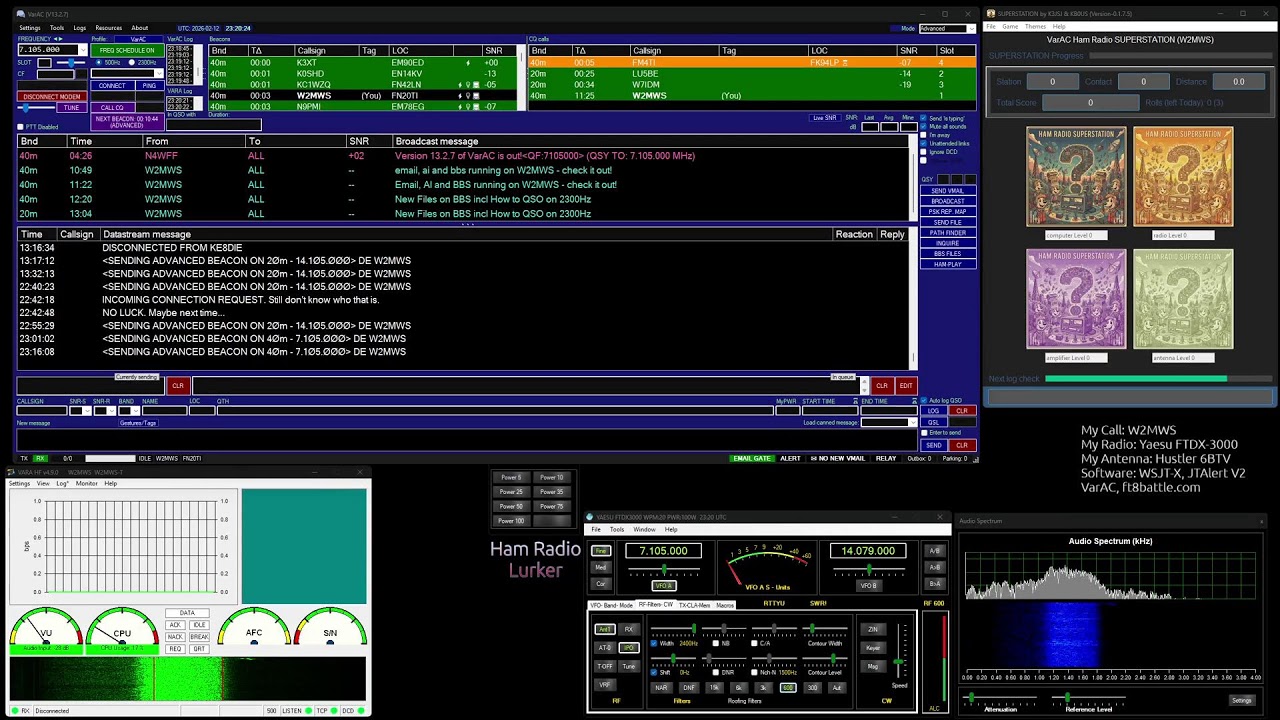Enable the Enter to send checkbox
The image size is (1280, 720).
tap(923, 433)
